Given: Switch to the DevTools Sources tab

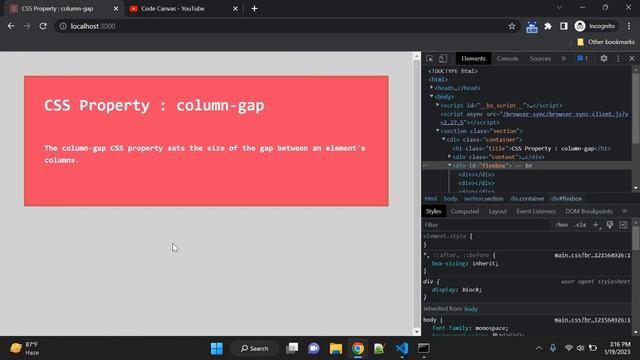Looking at the screenshot, I should point(540,59).
